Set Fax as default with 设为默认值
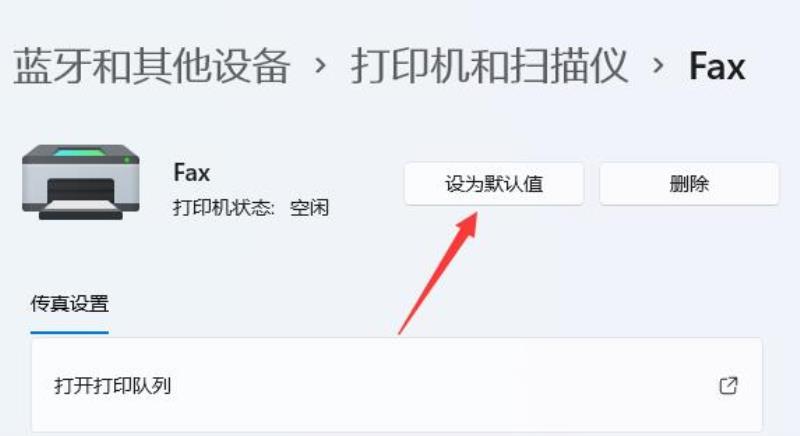800x436 pixels. tap(494, 184)
